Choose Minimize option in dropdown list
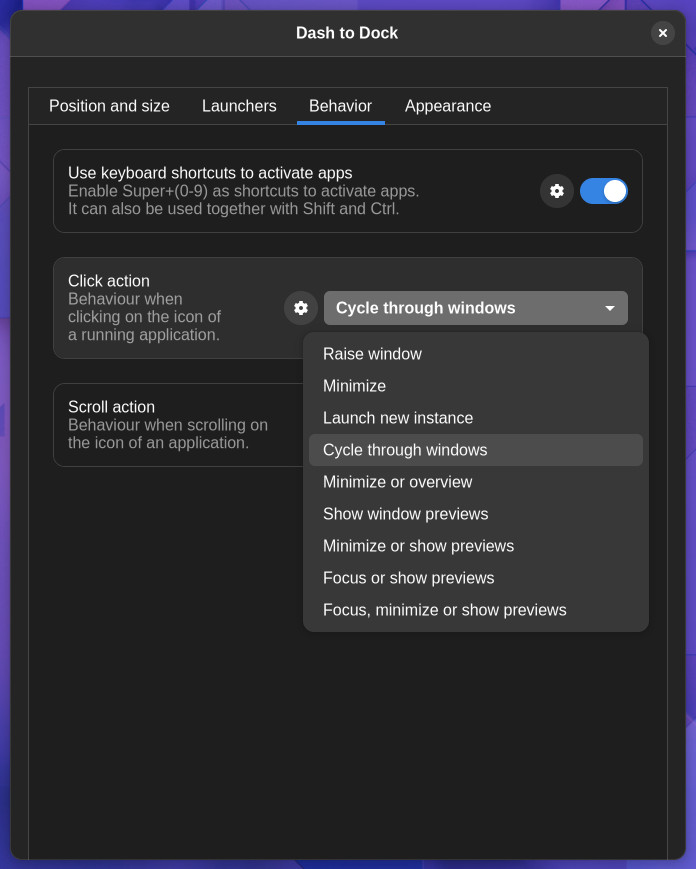The width and height of the screenshot is (696, 869). (x=475, y=386)
